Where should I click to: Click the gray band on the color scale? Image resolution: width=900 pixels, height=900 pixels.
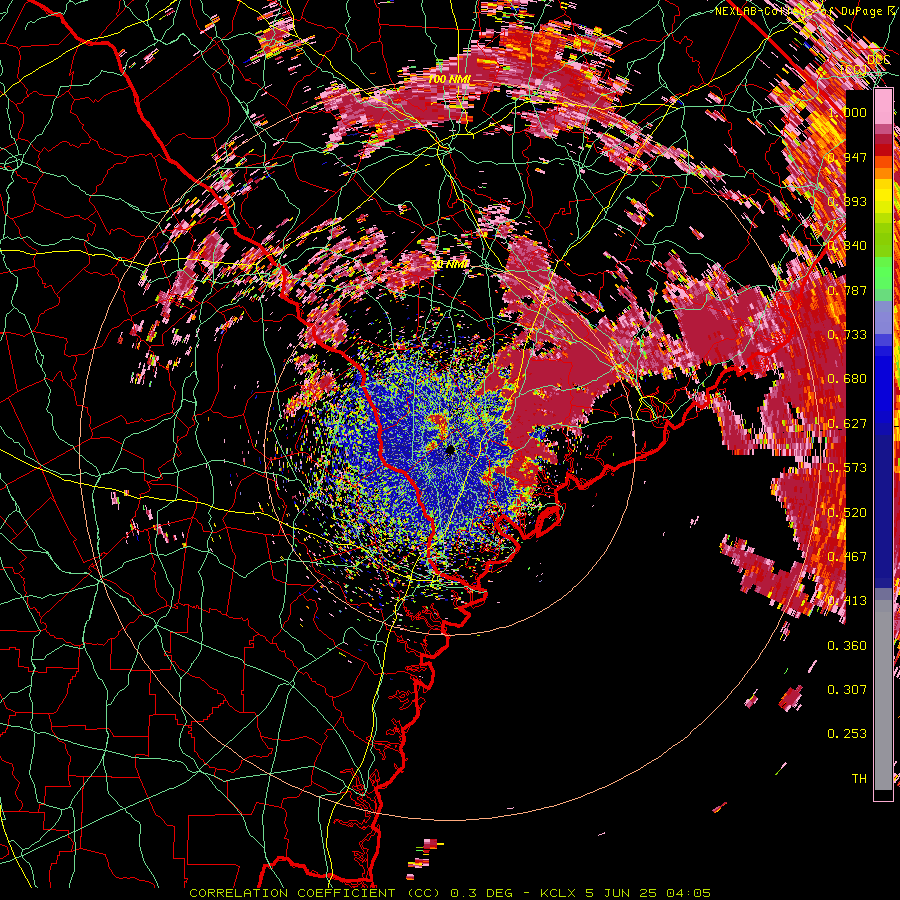coord(883,697)
